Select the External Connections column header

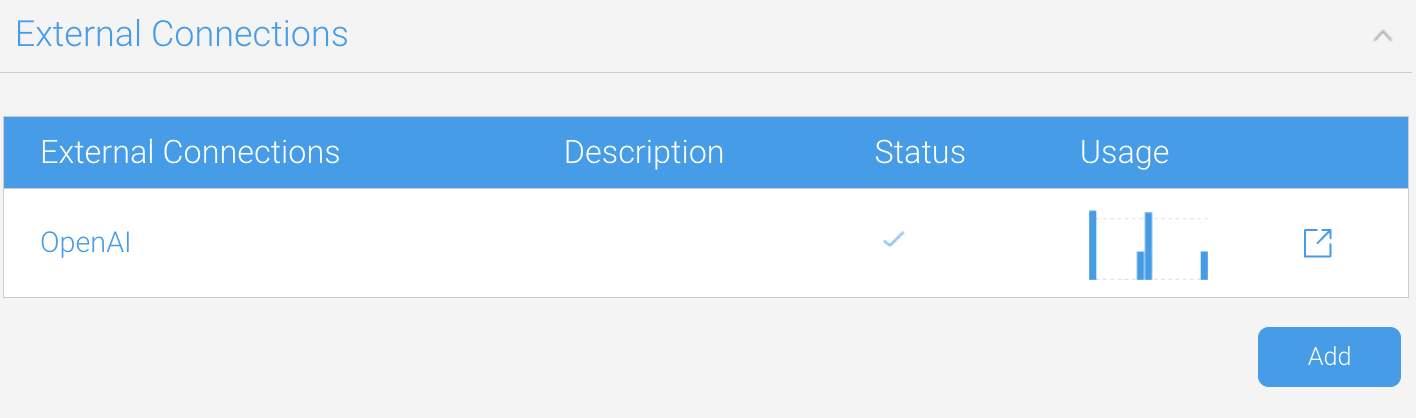[190, 152]
